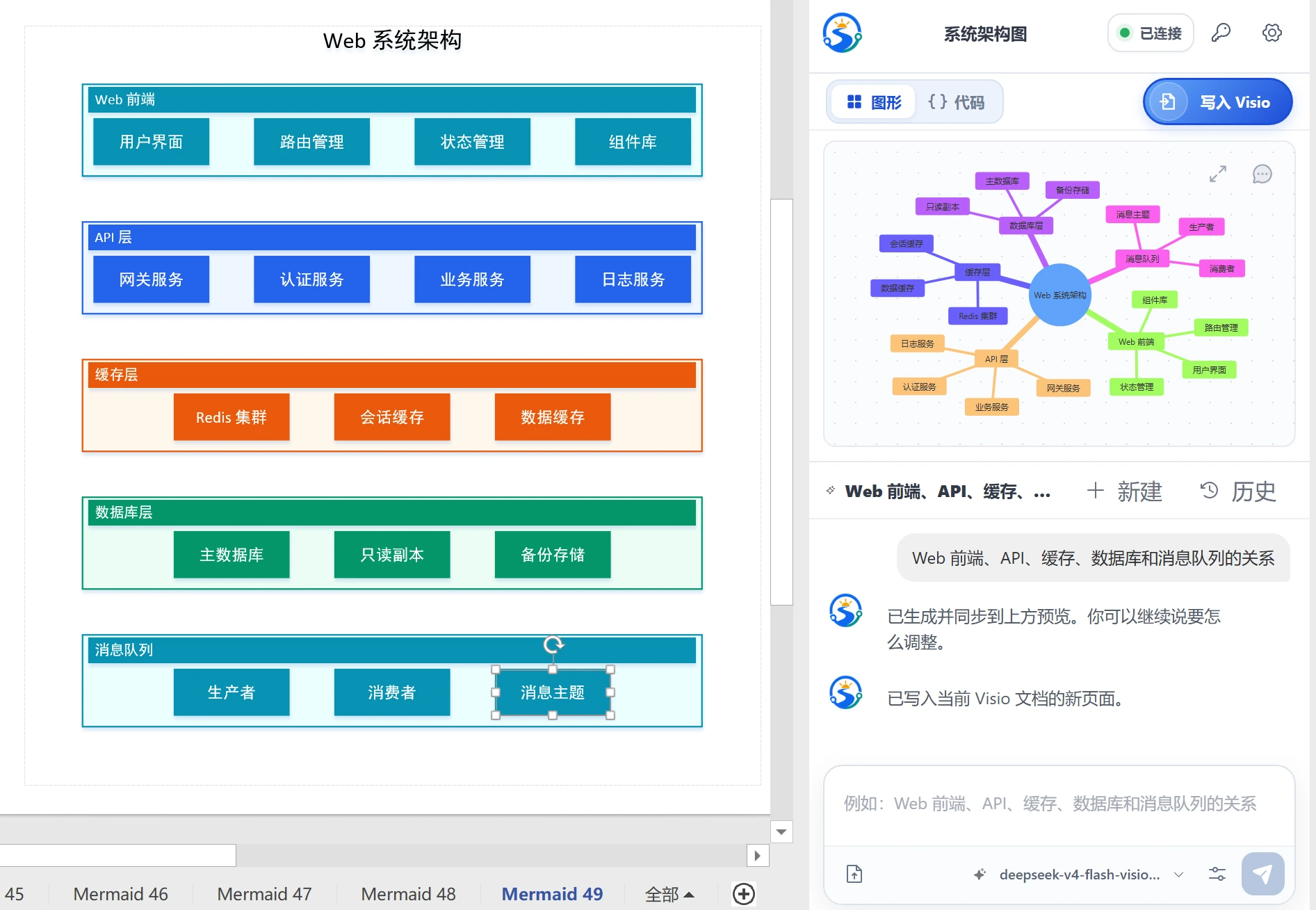This screenshot has width=1316, height=910.
Task: Click the file upload icon in input area
Action: pos(854,874)
